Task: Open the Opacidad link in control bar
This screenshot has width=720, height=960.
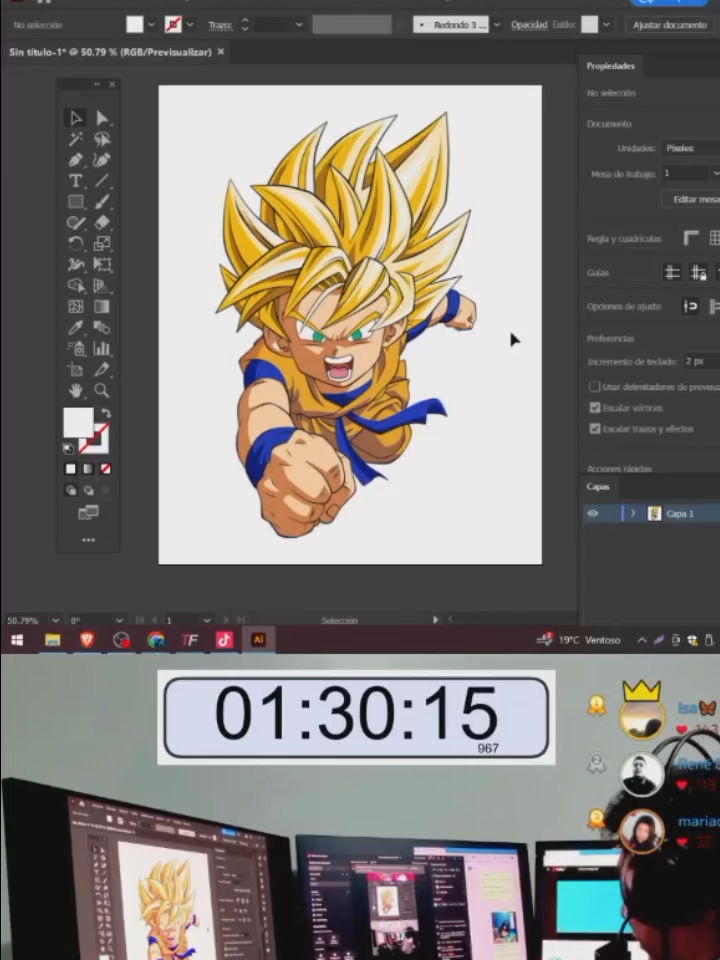Action: 529,24
